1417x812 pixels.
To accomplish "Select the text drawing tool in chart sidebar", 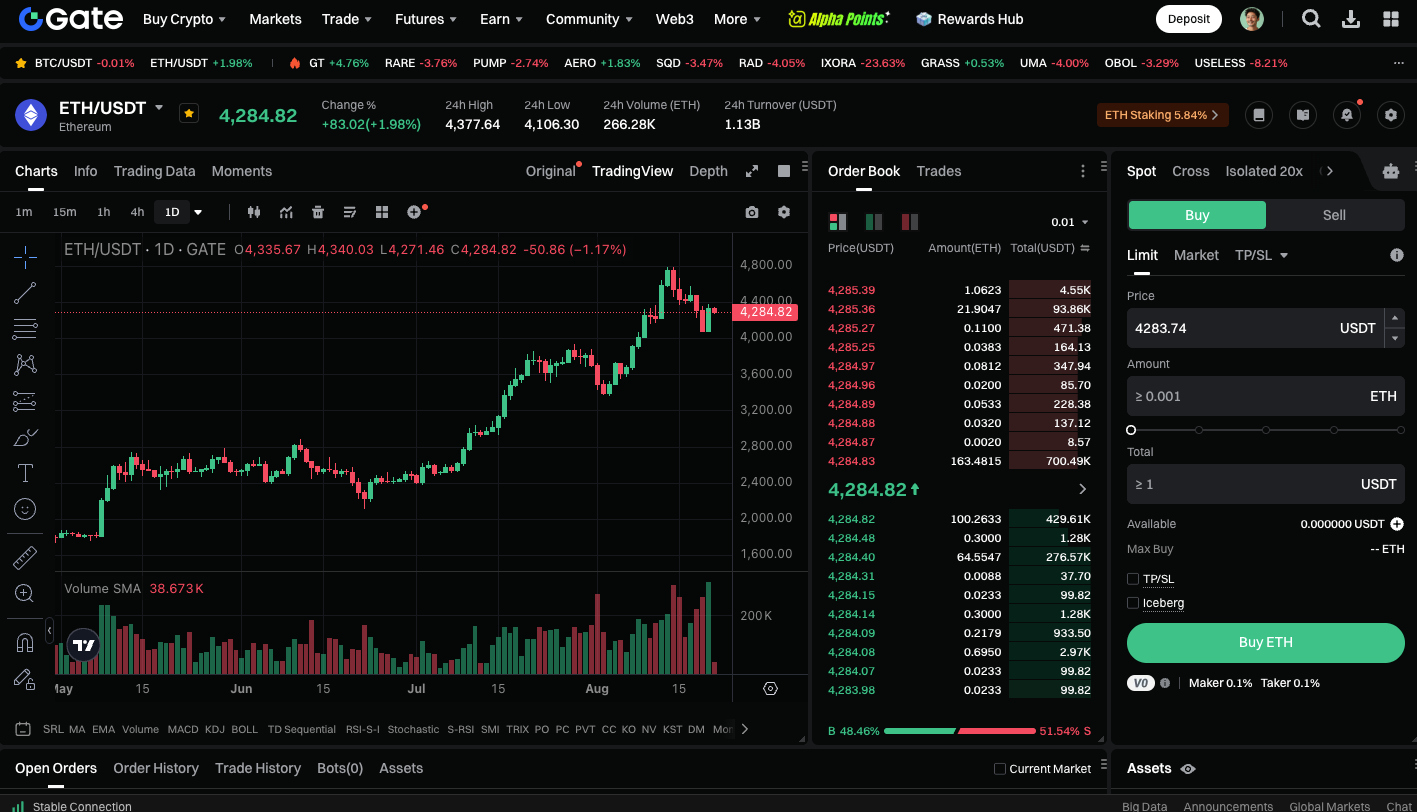I will pos(25,473).
